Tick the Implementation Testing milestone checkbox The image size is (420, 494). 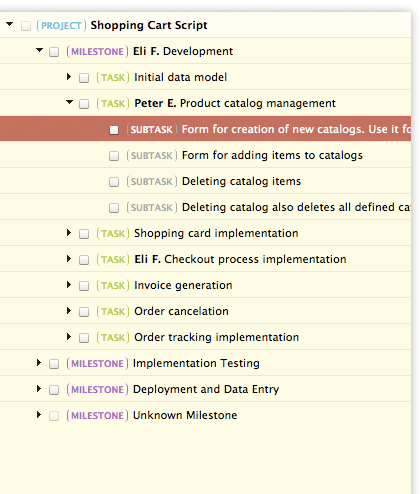tap(54, 364)
